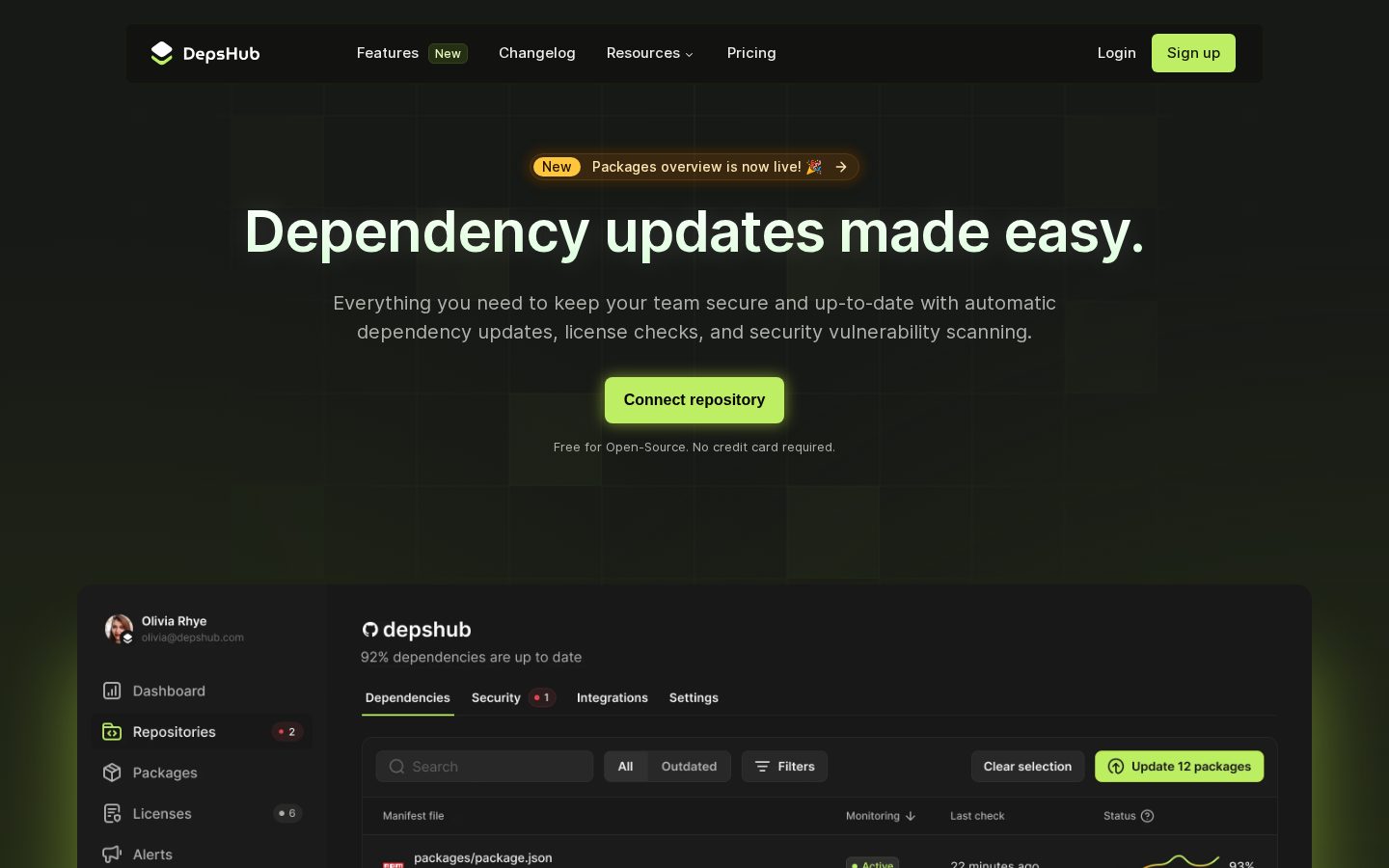This screenshot has width=1389, height=868.
Task: Open the Features menu item
Action: click(x=388, y=53)
